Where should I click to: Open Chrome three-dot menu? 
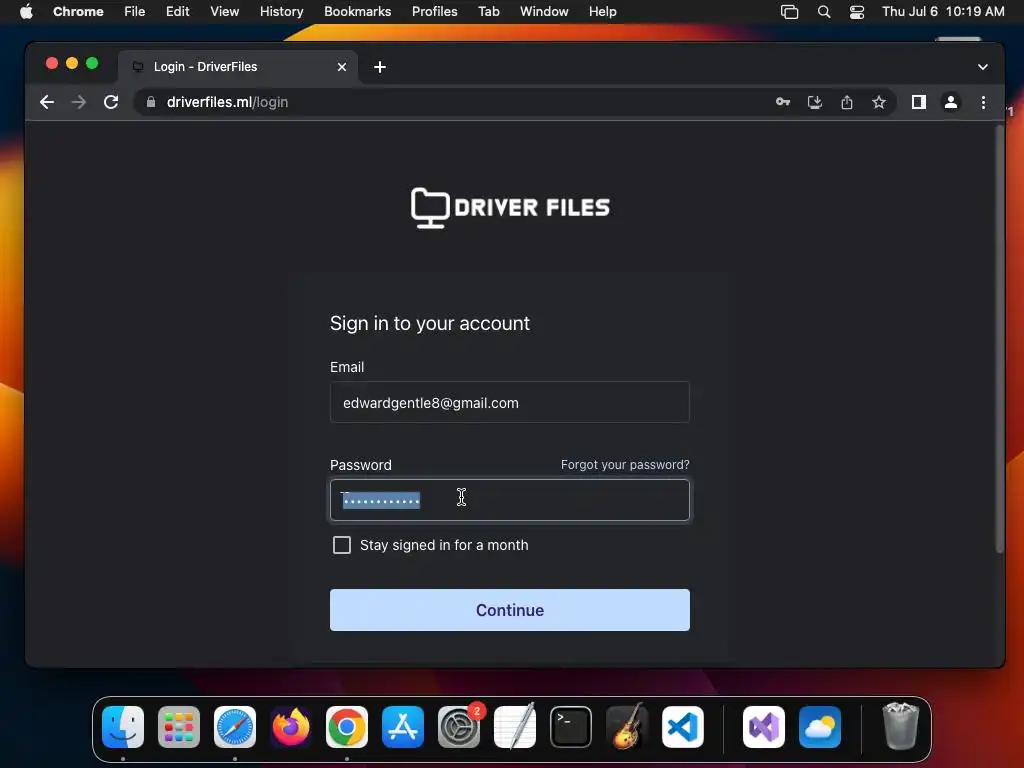pos(983,102)
